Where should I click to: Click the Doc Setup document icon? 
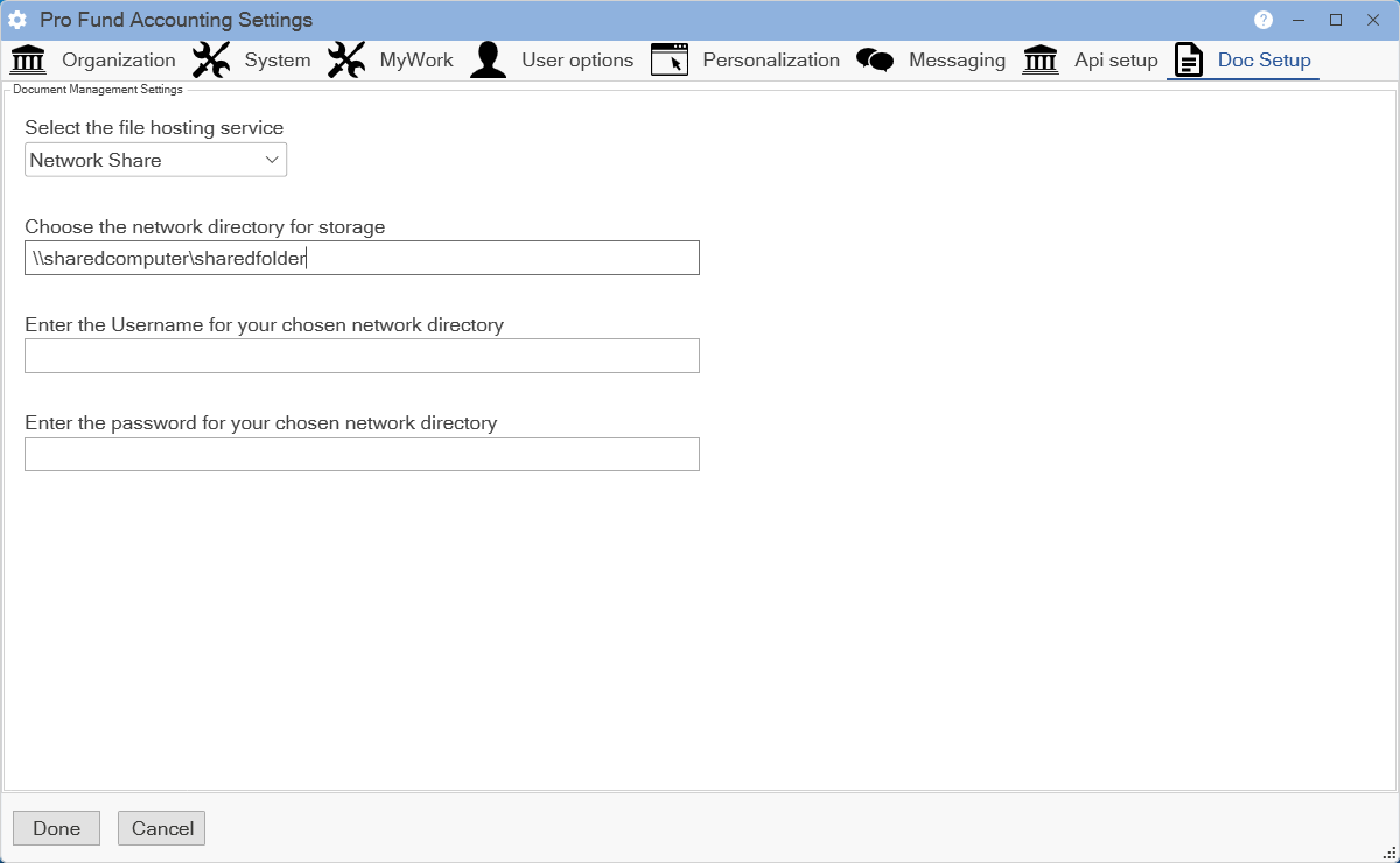1188,59
